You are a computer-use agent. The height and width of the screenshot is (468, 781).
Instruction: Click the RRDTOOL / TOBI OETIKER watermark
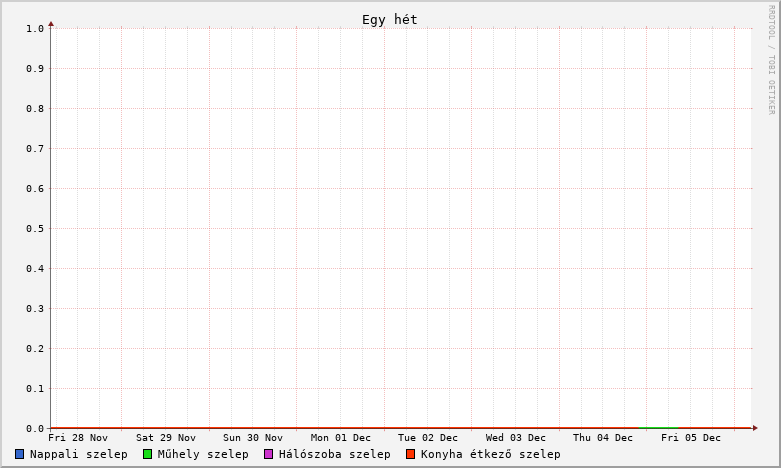[x=771, y=60]
